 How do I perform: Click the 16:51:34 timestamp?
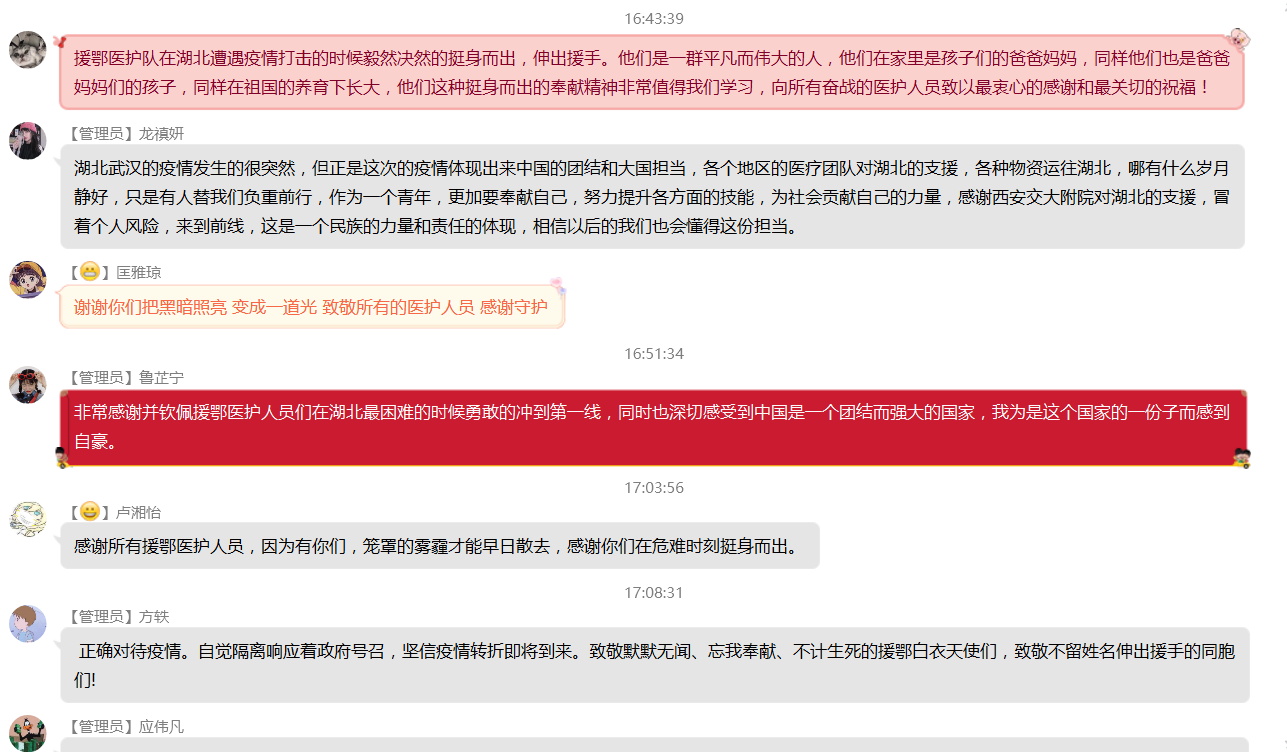(x=653, y=354)
